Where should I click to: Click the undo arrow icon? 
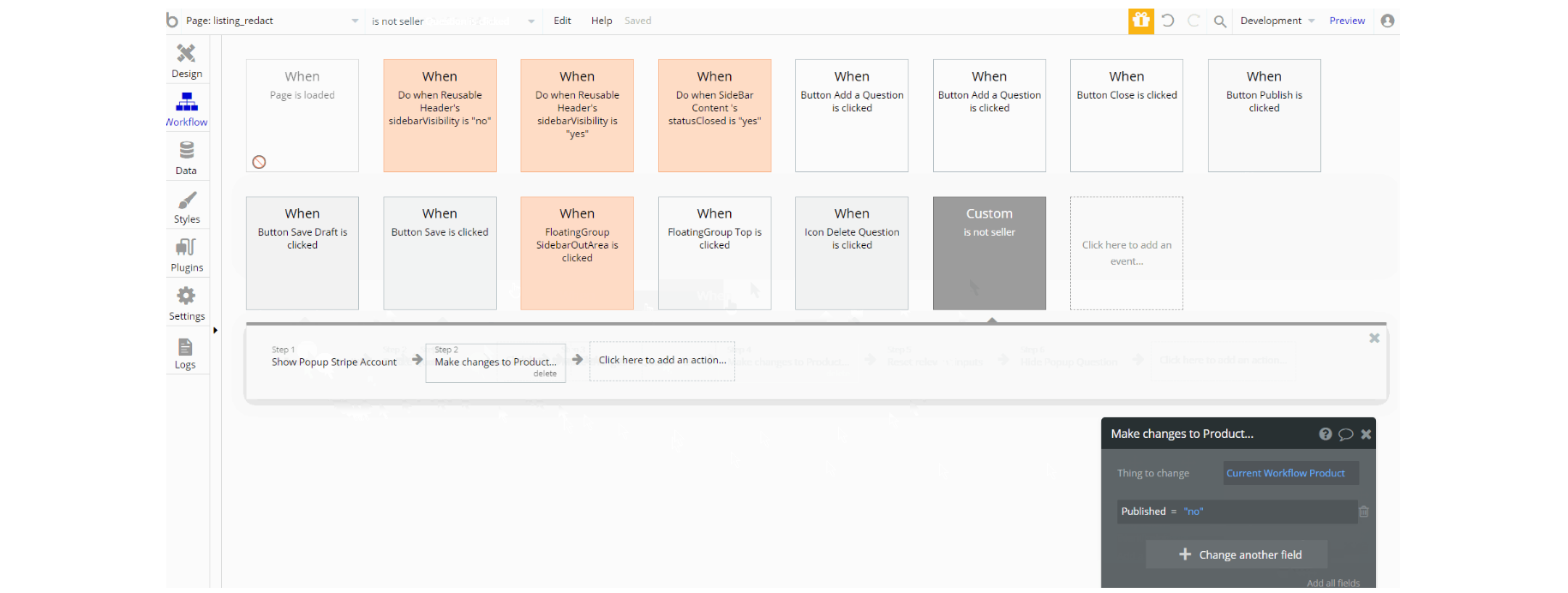1168,21
